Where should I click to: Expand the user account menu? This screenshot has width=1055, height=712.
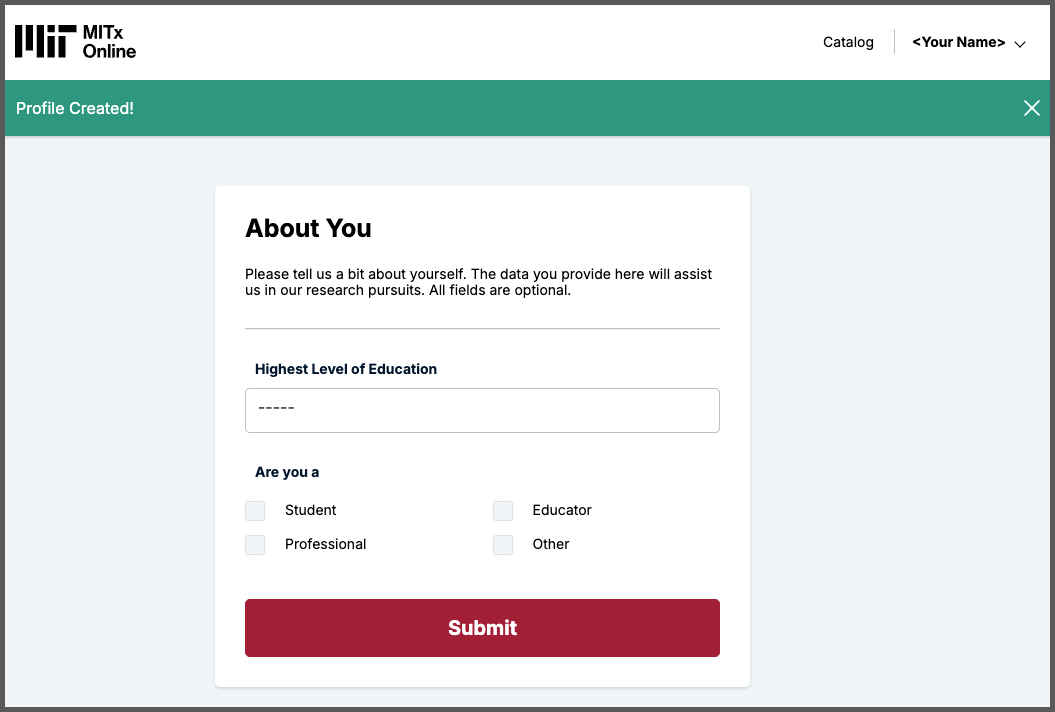966,42
